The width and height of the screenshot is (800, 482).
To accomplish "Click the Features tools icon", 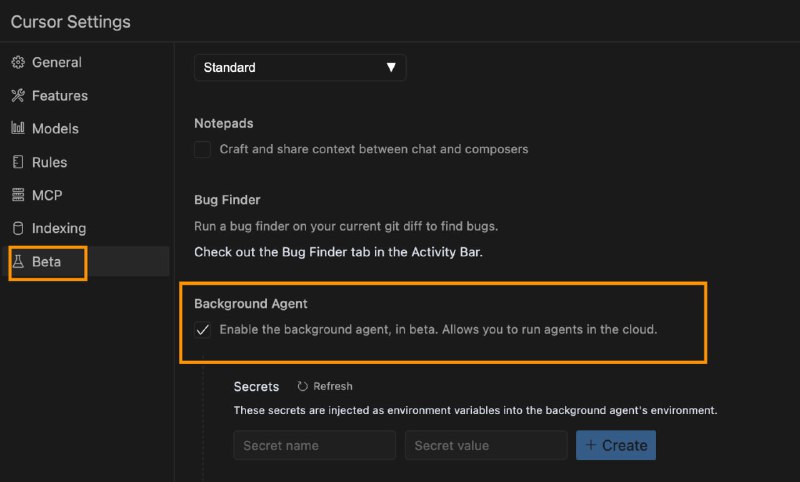I will click(18, 95).
